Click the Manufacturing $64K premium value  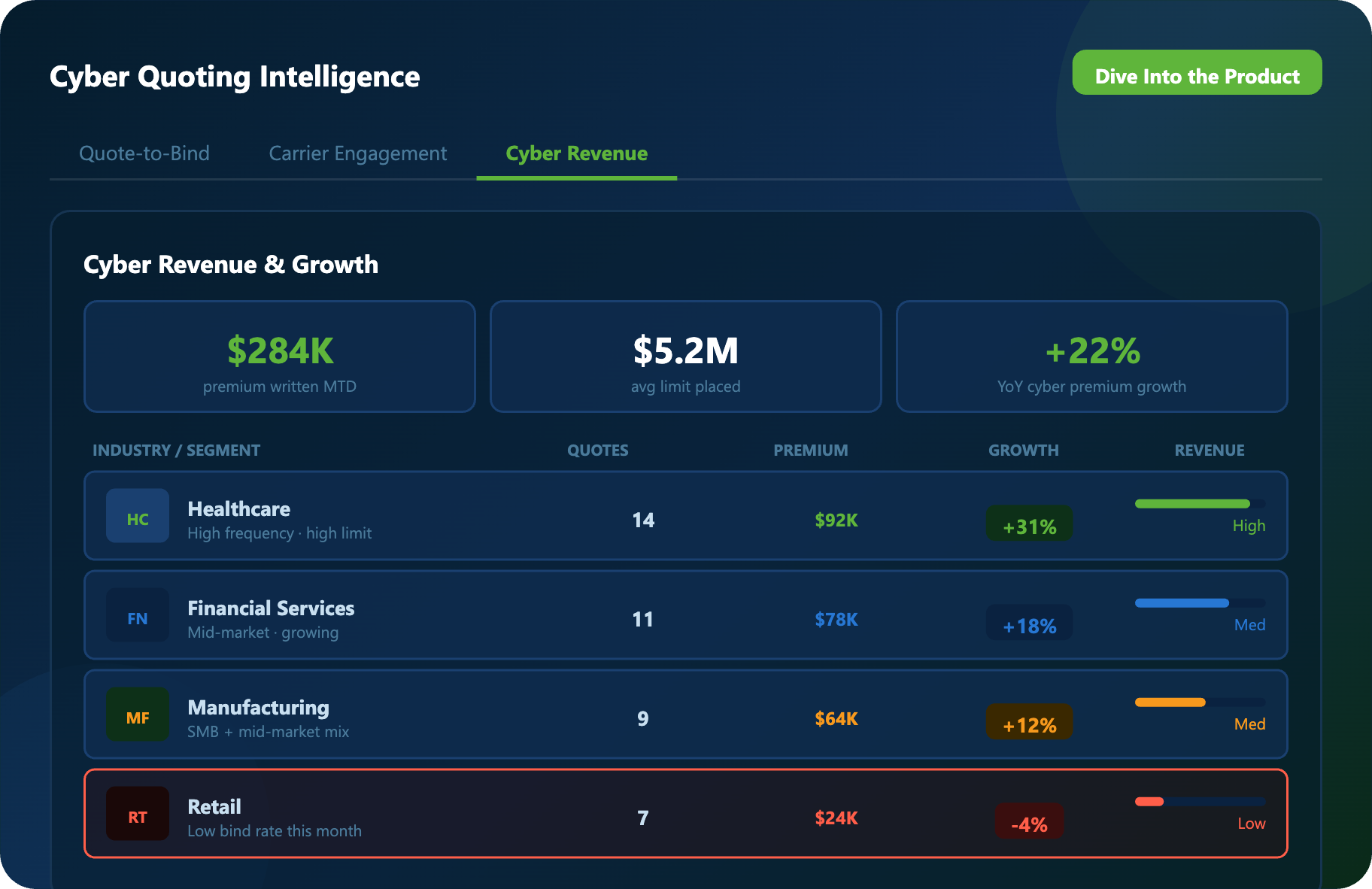click(x=836, y=719)
